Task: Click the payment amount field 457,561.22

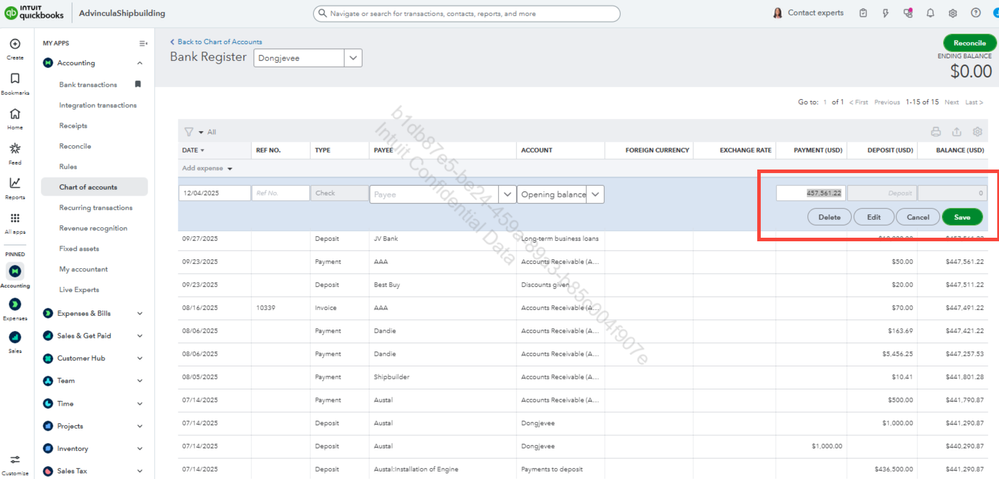Action: [x=811, y=193]
